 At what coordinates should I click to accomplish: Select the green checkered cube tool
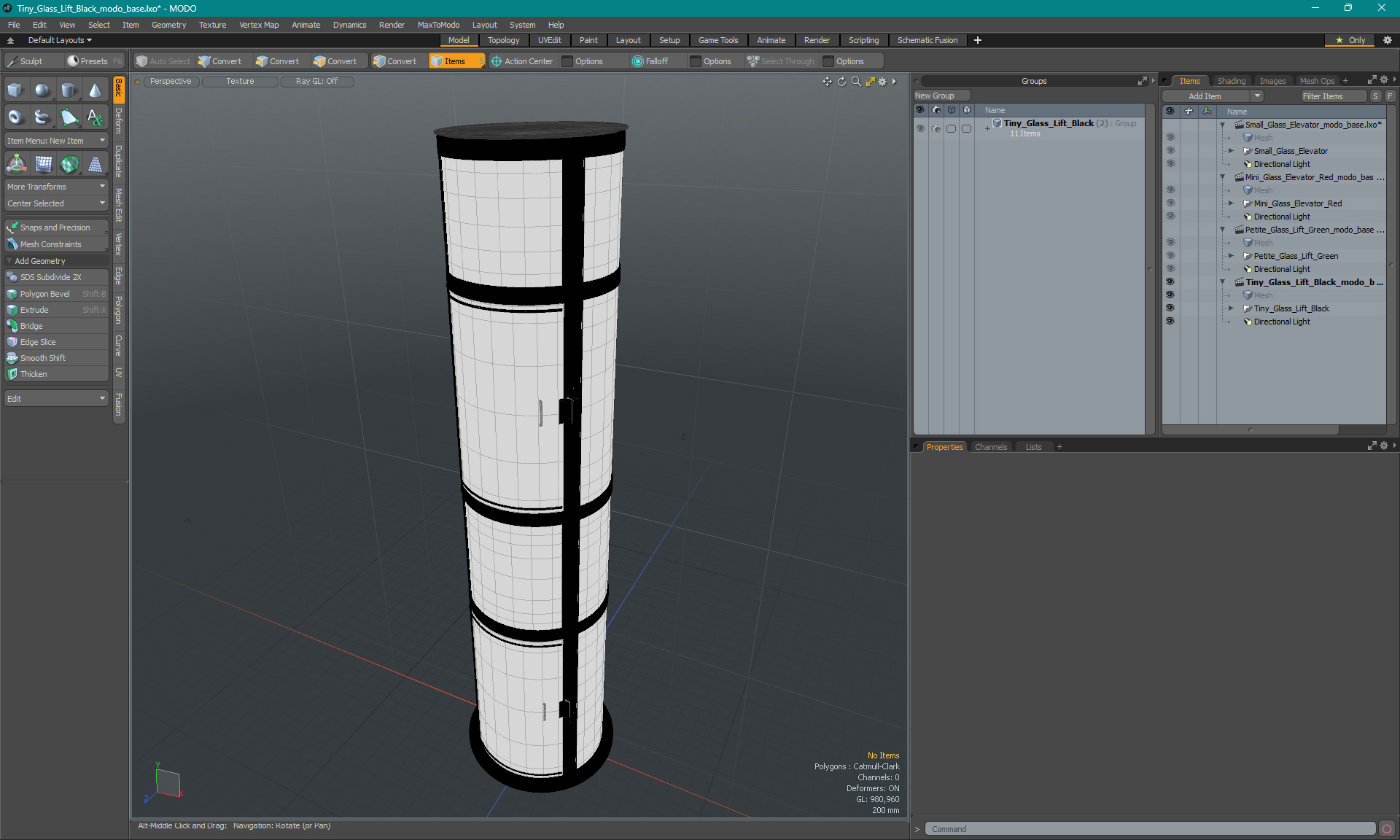click(69, 165)
